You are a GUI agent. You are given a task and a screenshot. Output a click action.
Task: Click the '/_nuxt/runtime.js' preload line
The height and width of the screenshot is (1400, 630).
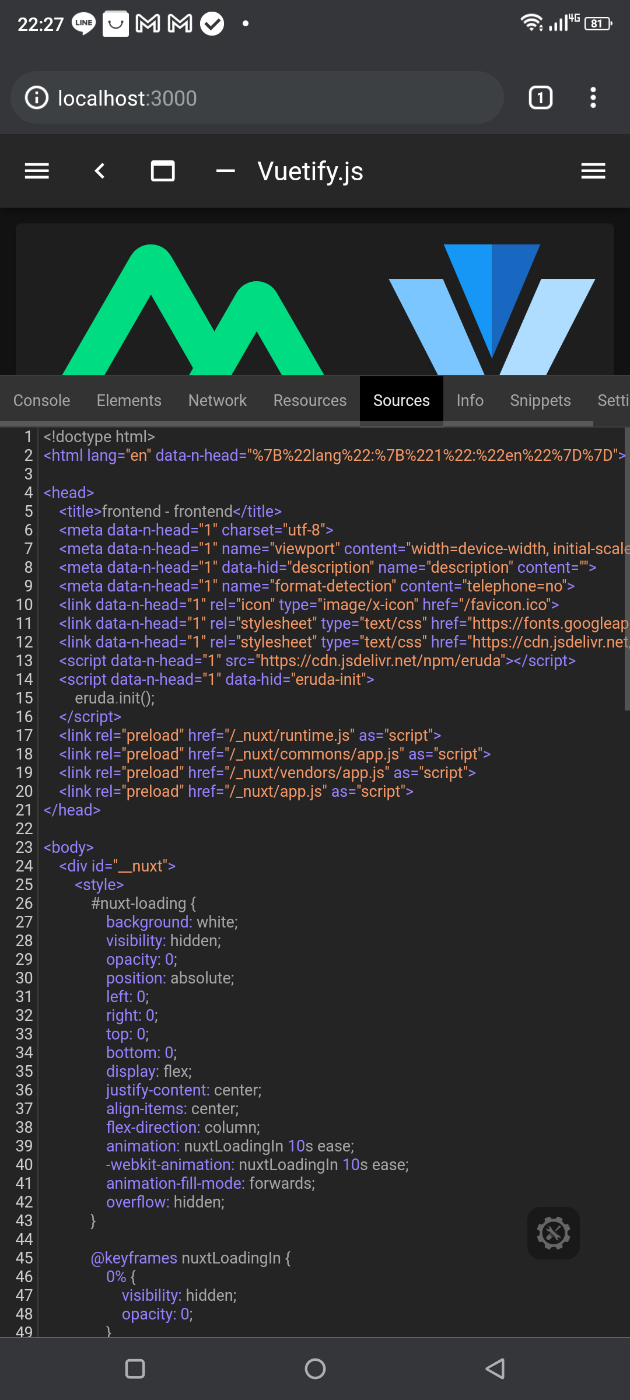250,735
